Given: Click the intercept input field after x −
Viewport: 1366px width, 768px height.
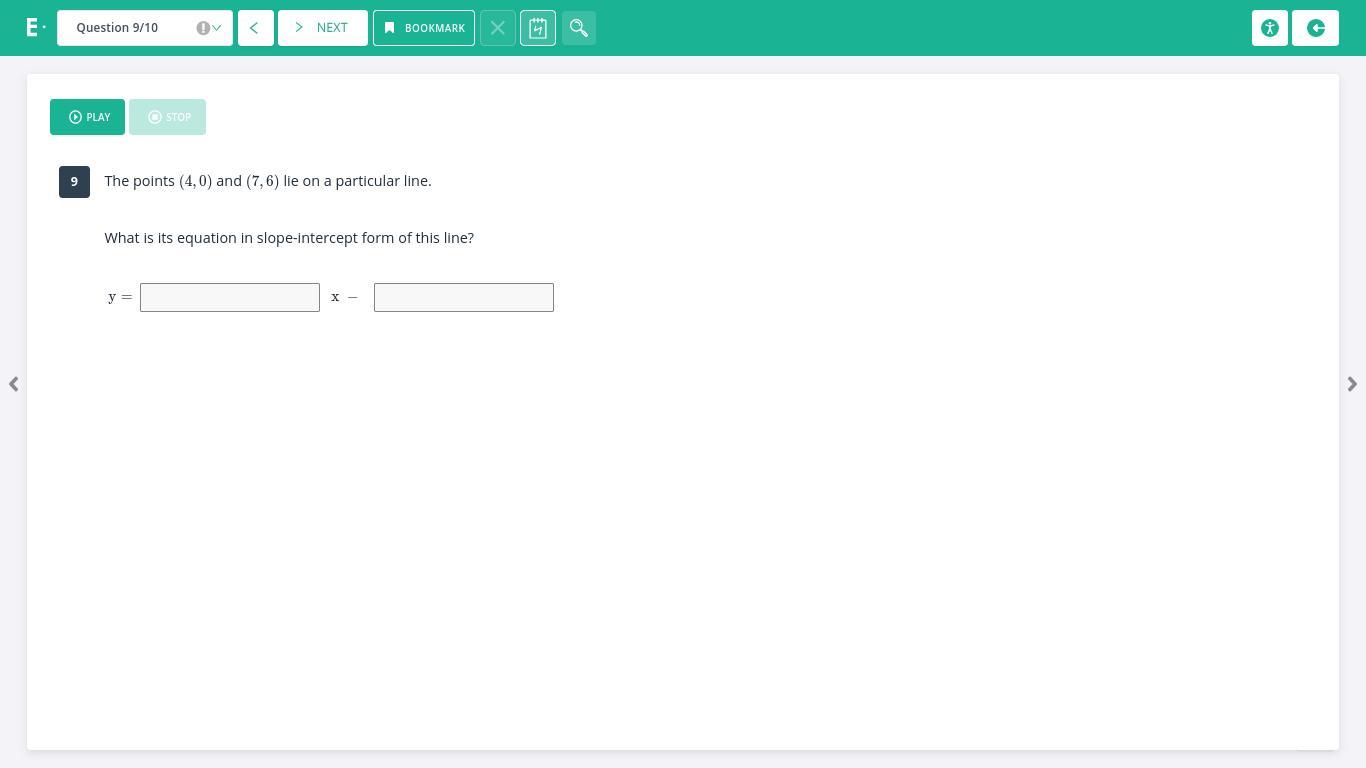Looking at the screenshot, I should tap(464, 297).
